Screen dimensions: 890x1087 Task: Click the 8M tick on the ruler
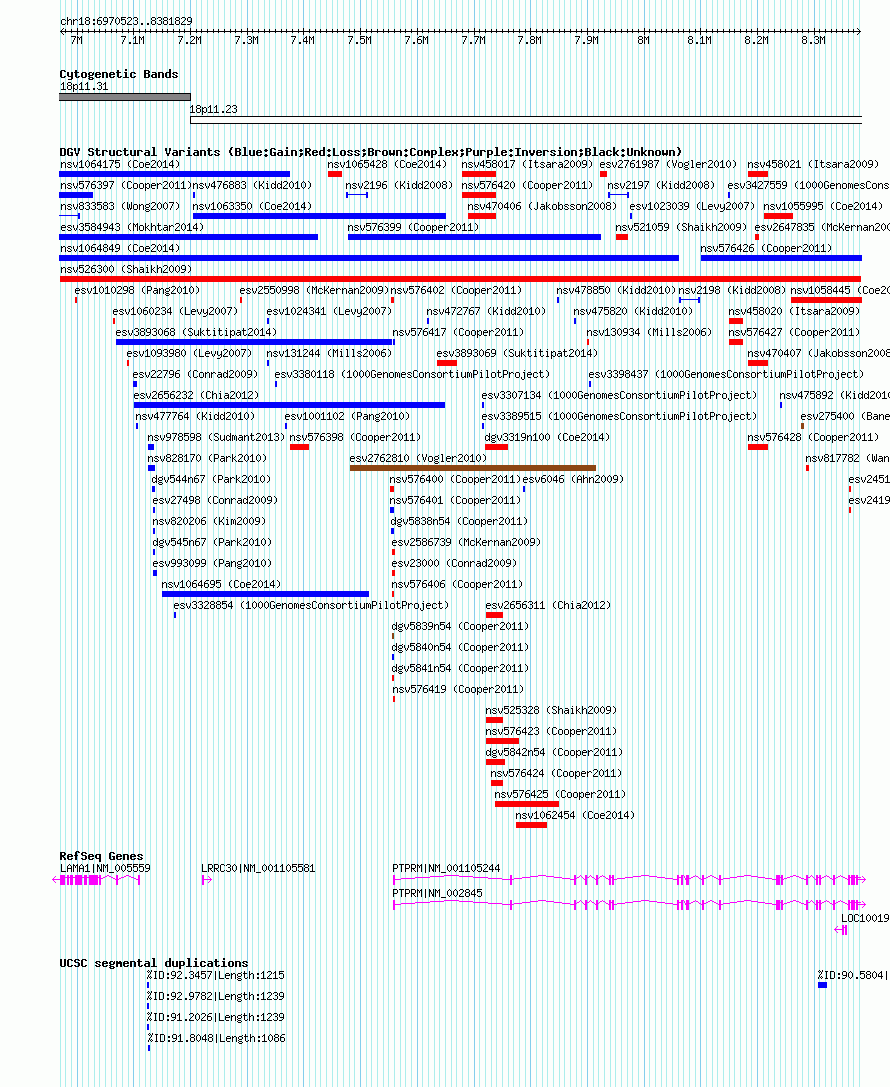(x=643, y=40)
